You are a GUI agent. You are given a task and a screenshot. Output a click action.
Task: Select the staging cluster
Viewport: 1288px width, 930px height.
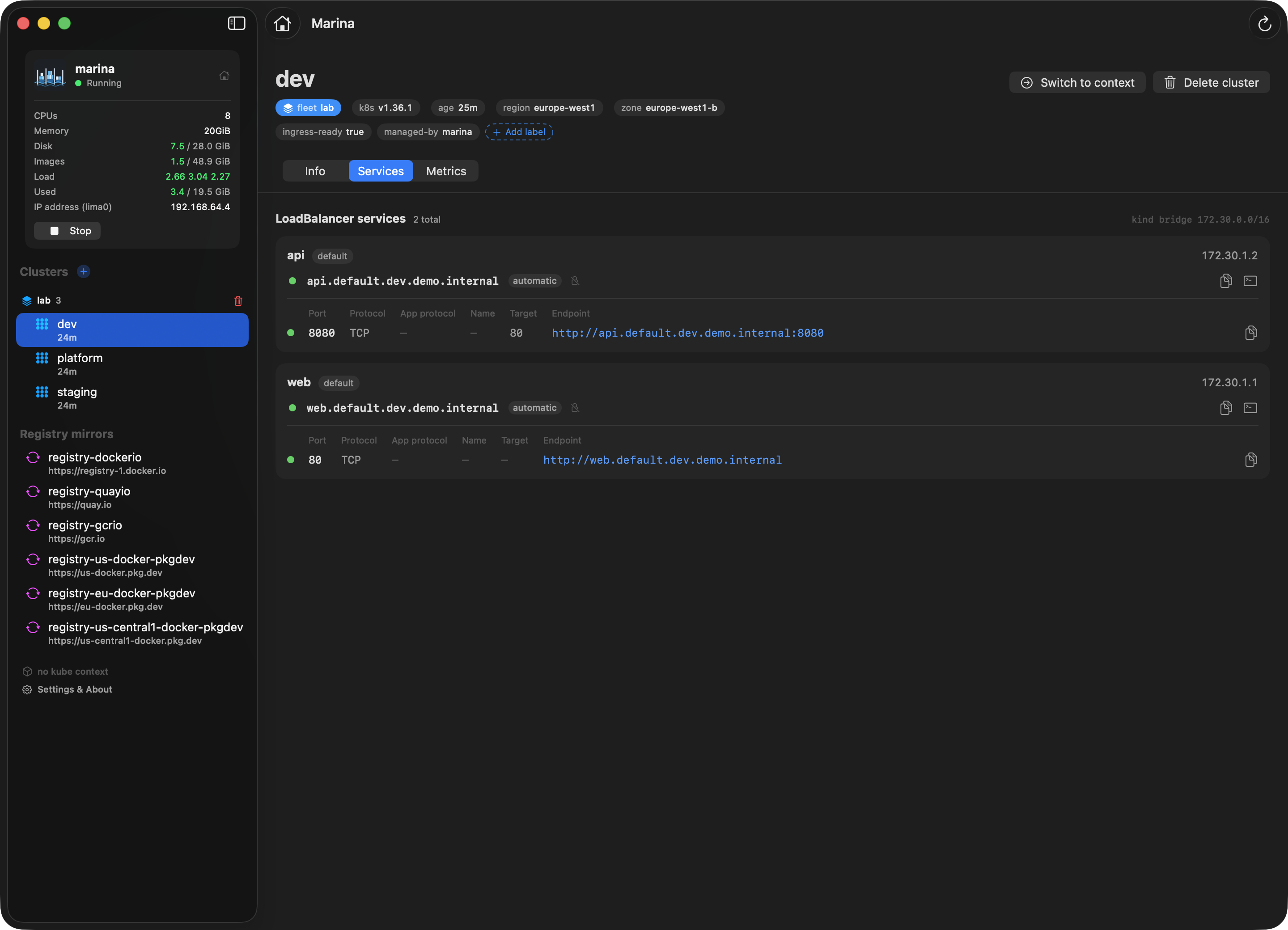tap(132, 398)
